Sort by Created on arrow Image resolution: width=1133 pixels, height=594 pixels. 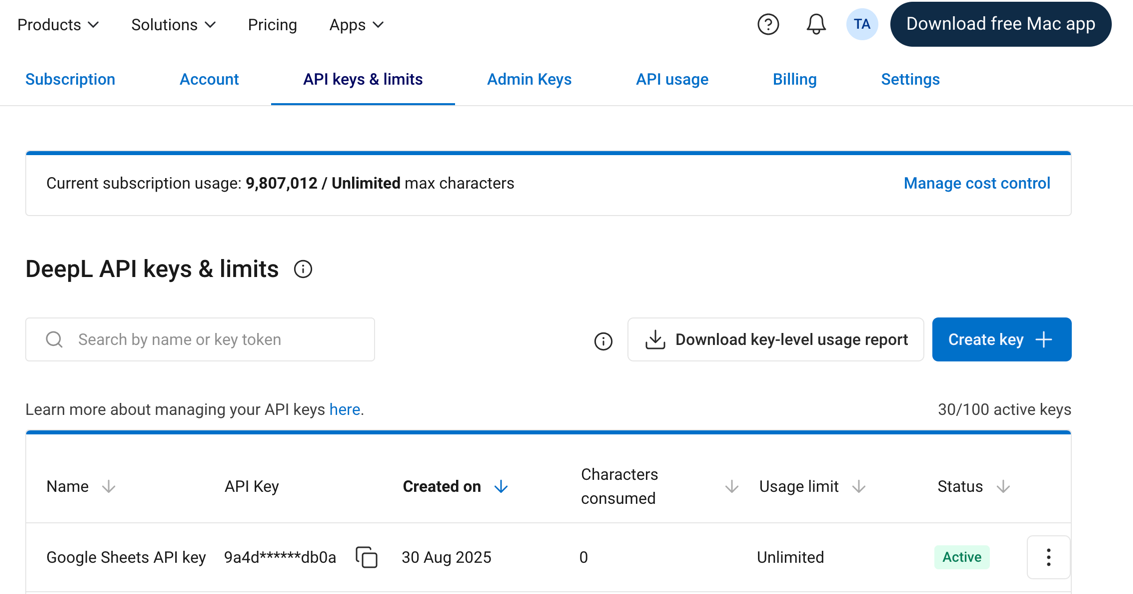coord(501,487)
